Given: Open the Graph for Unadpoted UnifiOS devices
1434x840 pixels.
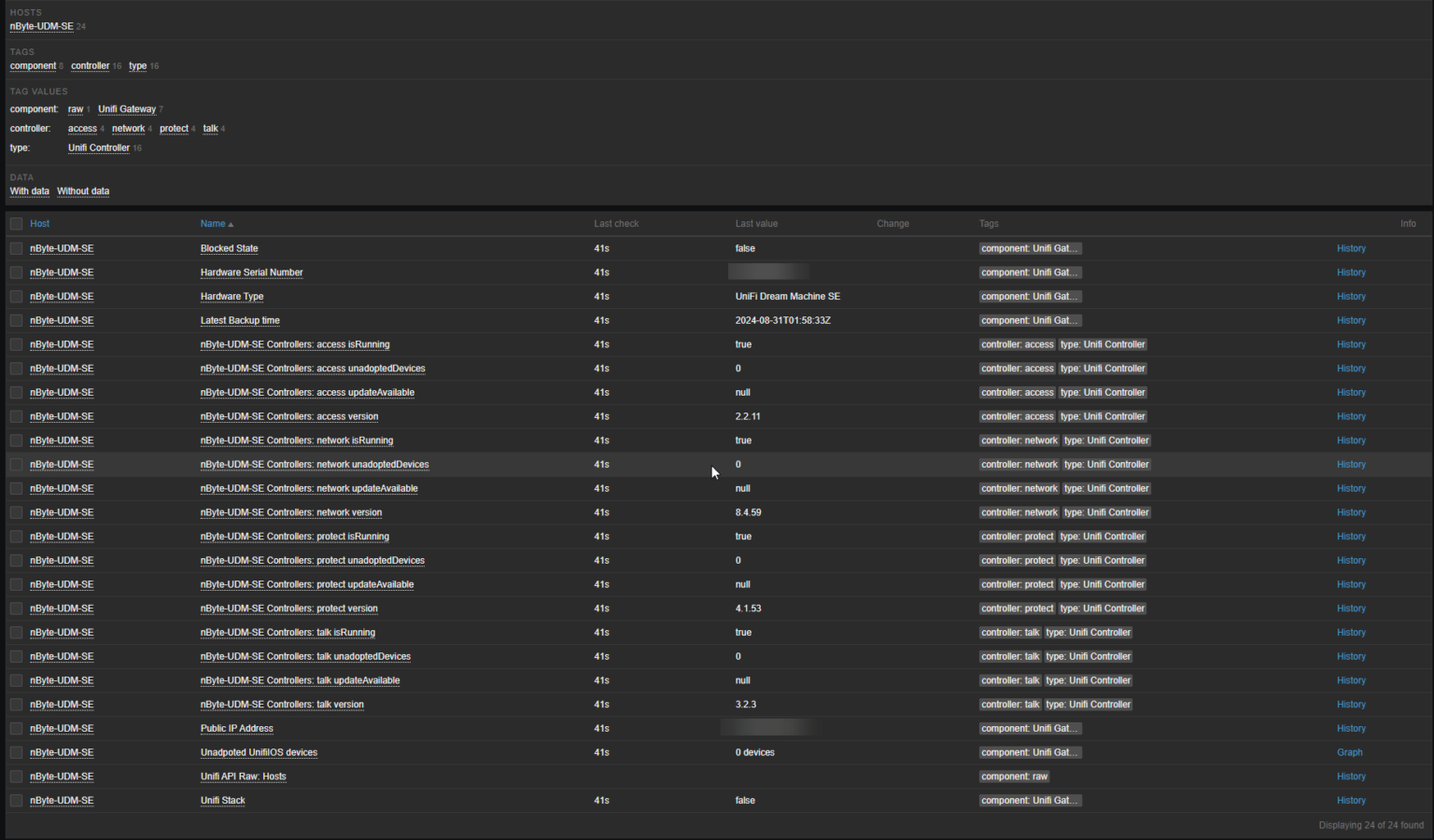Looking at the screenshot, I should click(x=1349, y=752).
